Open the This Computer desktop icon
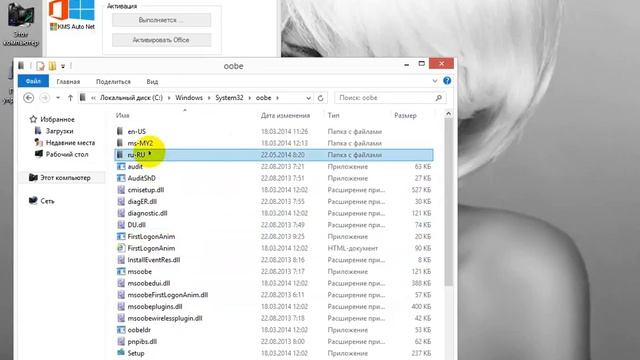640x360 pixels. [x=20, y=23]
